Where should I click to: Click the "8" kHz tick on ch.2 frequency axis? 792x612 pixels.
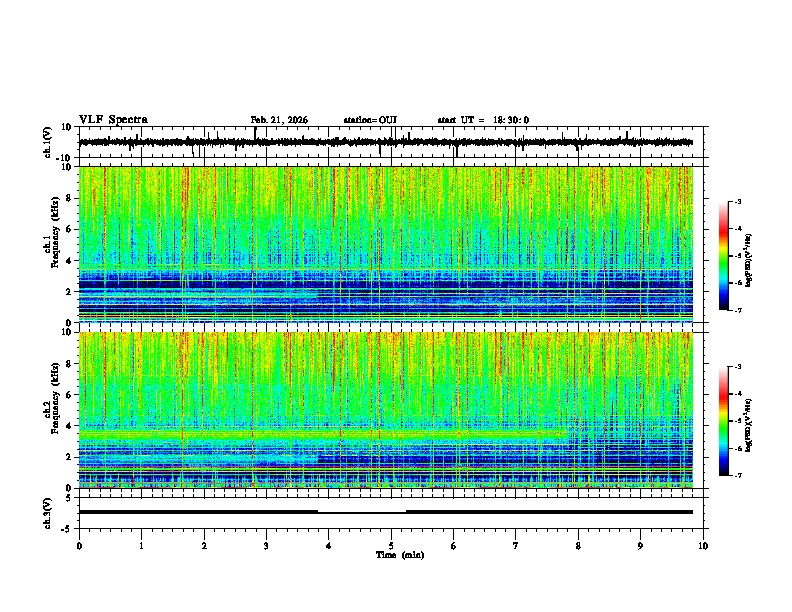click(69, 364)
